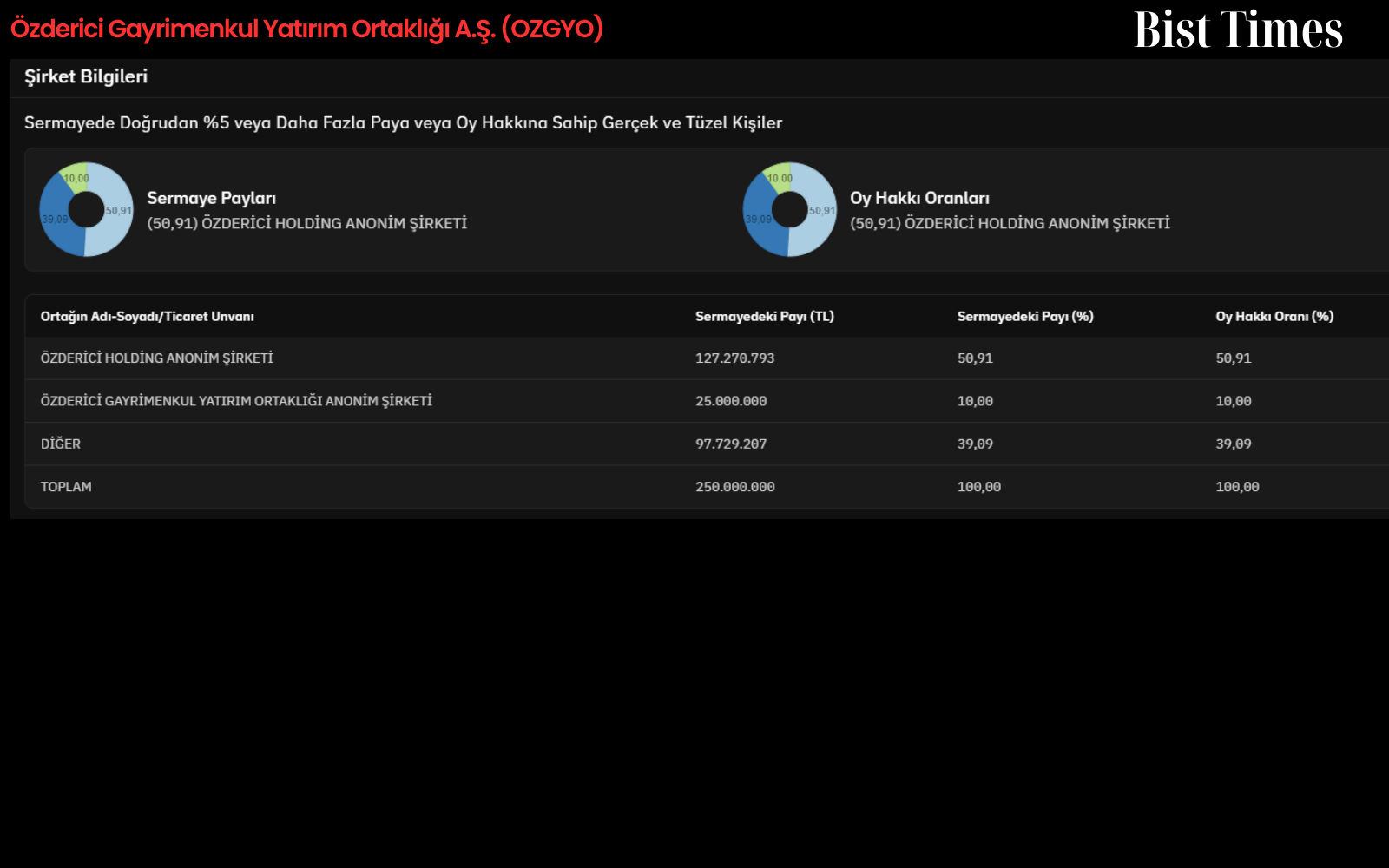
Task: Click the Sermayedeki Payı (TL) column header
Action: [765, 317]
